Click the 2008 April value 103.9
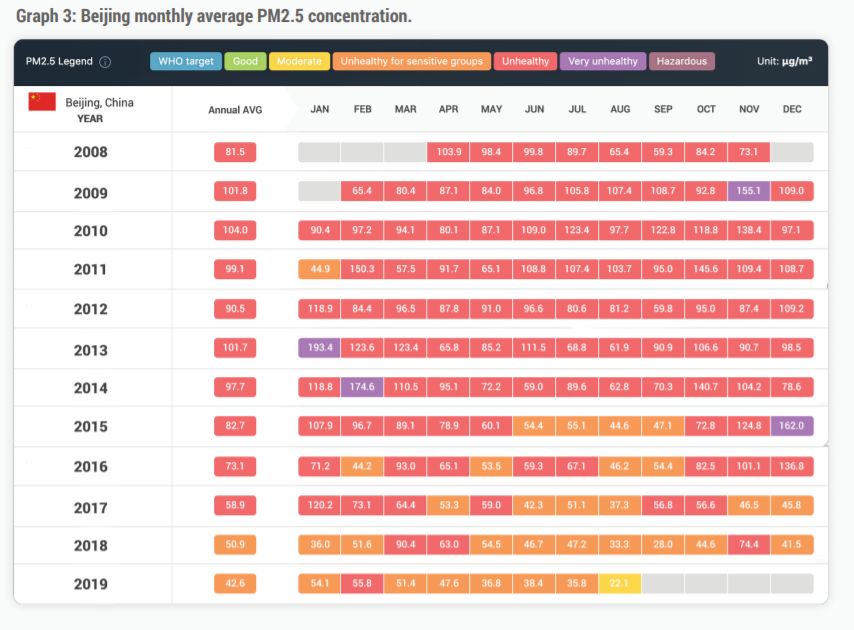The height and width of the screenshot is (630, 854). [x=448, y=152]
